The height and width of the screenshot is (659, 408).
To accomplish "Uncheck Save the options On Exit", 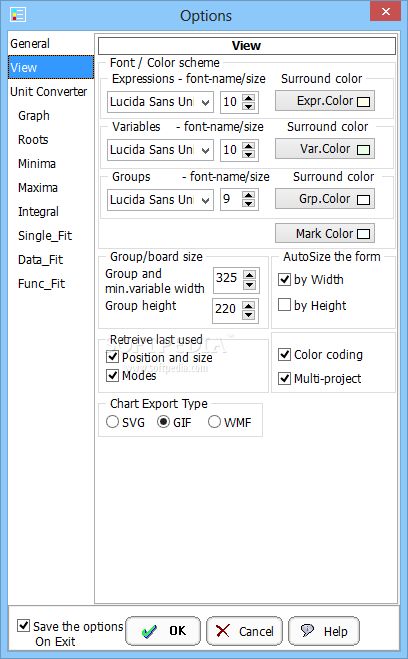I will (x=24, y=625).
